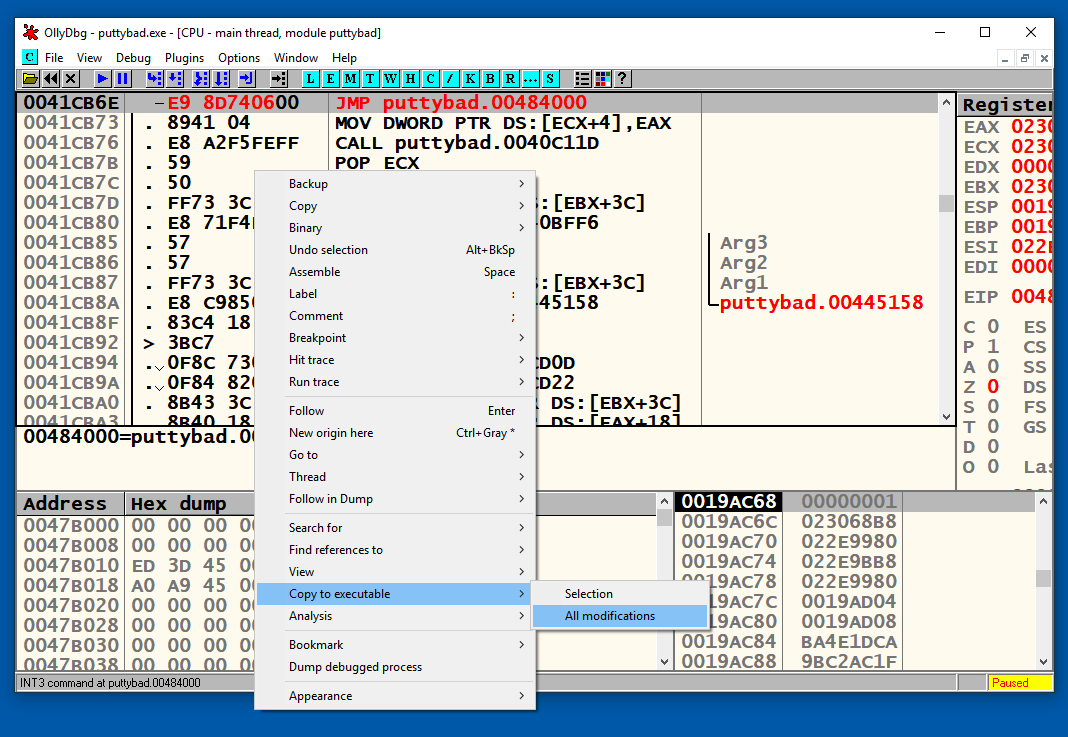Click Dump debugged process menu entry

(x=355, y=667)
